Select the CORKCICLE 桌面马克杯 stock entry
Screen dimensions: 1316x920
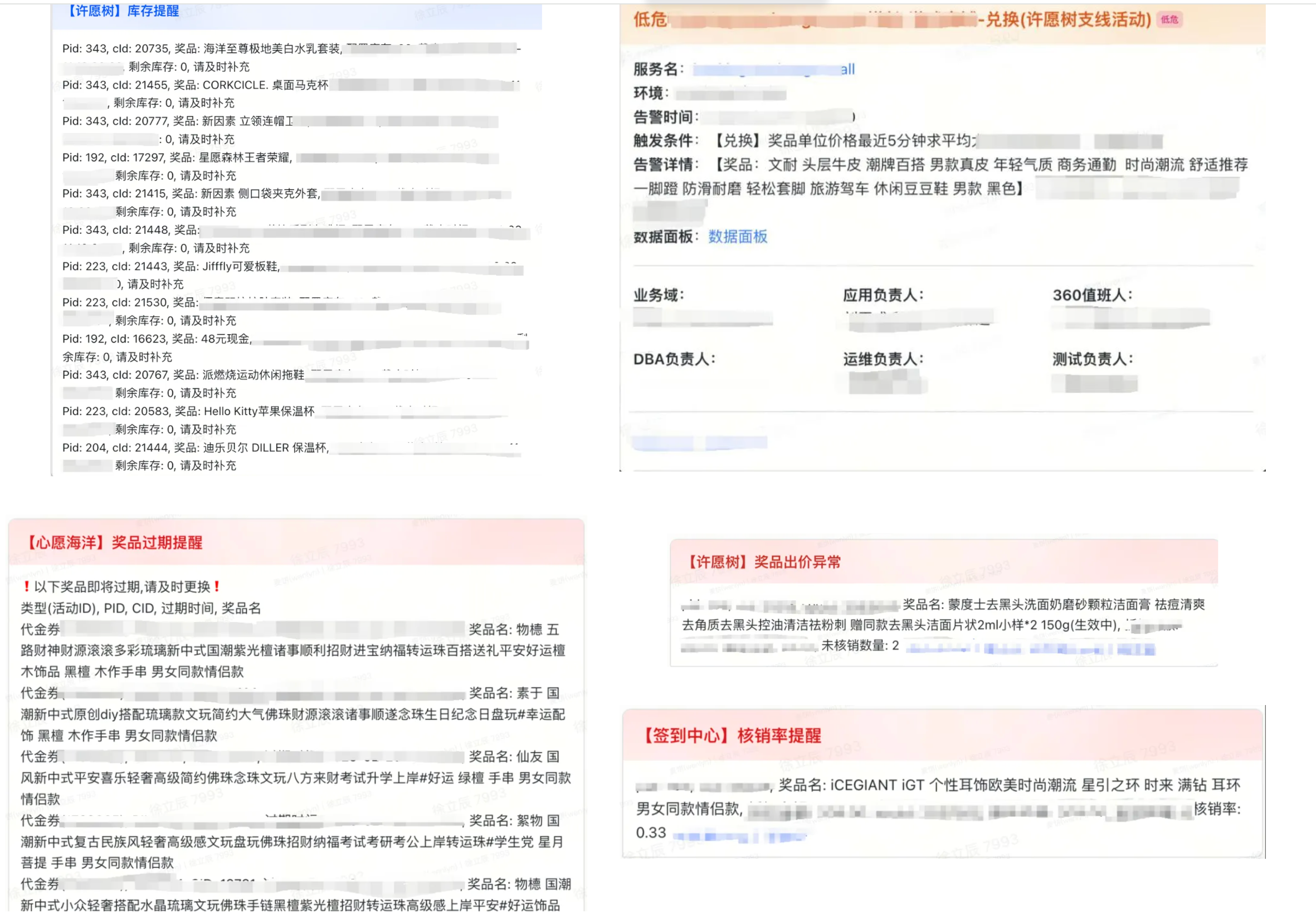point(265,85)
